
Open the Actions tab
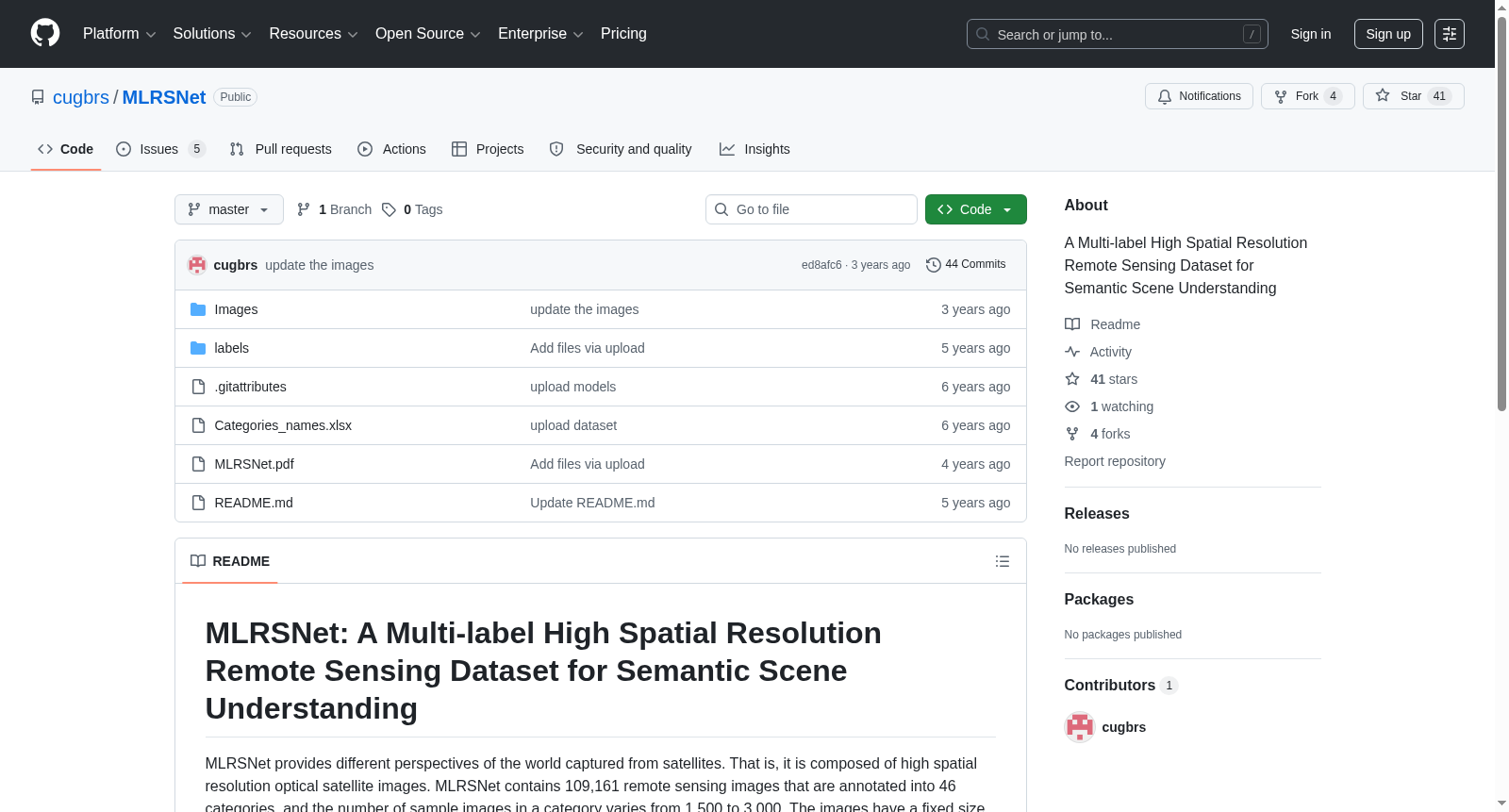pyautogui.click(x=392, y=149)
